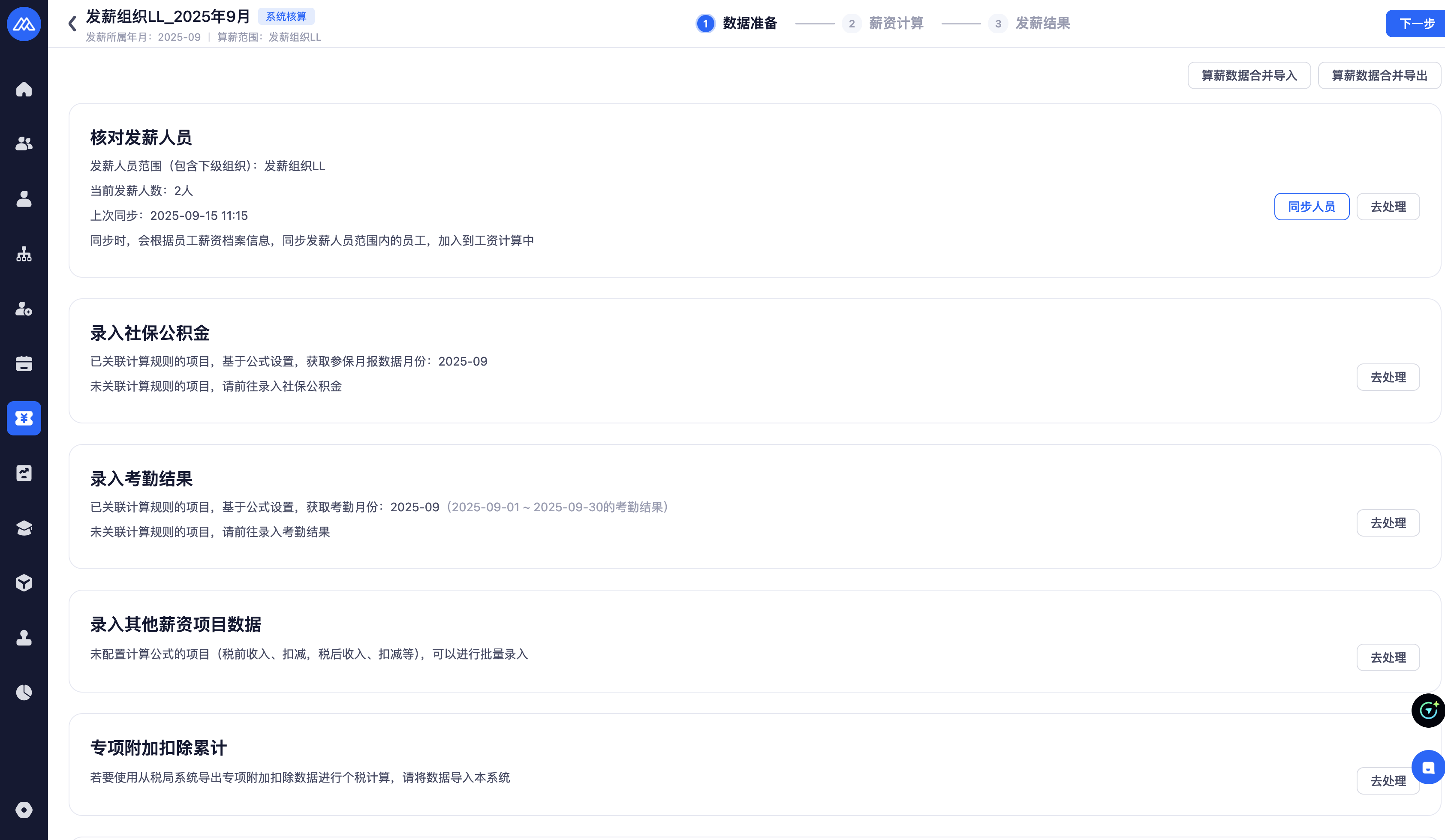Select the highlighted payroll yen sidebar icon
Viewport: 1445px width, 840px height.
(x=24, y=418)
